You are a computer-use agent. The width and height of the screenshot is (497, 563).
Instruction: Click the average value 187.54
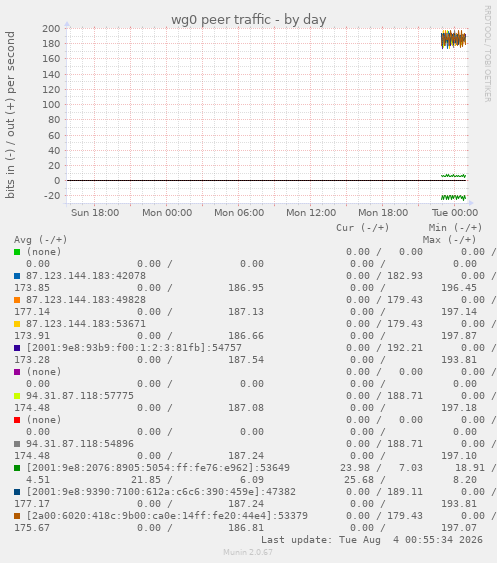pyautogui.click(x=246, y=360)
